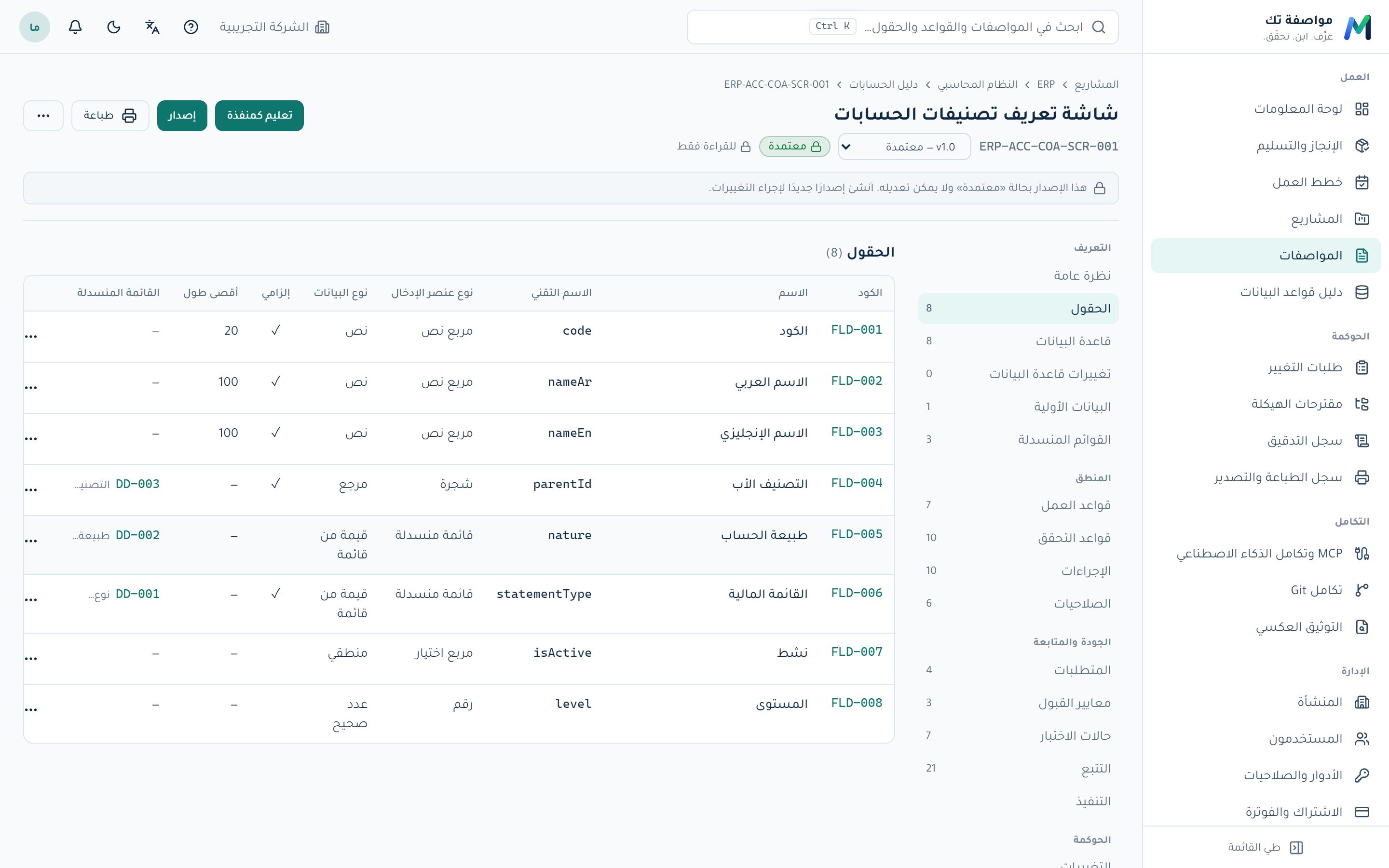Open row actions menu for FLD-008
The width and height of the screenshot is (1389, 868).
31,709
